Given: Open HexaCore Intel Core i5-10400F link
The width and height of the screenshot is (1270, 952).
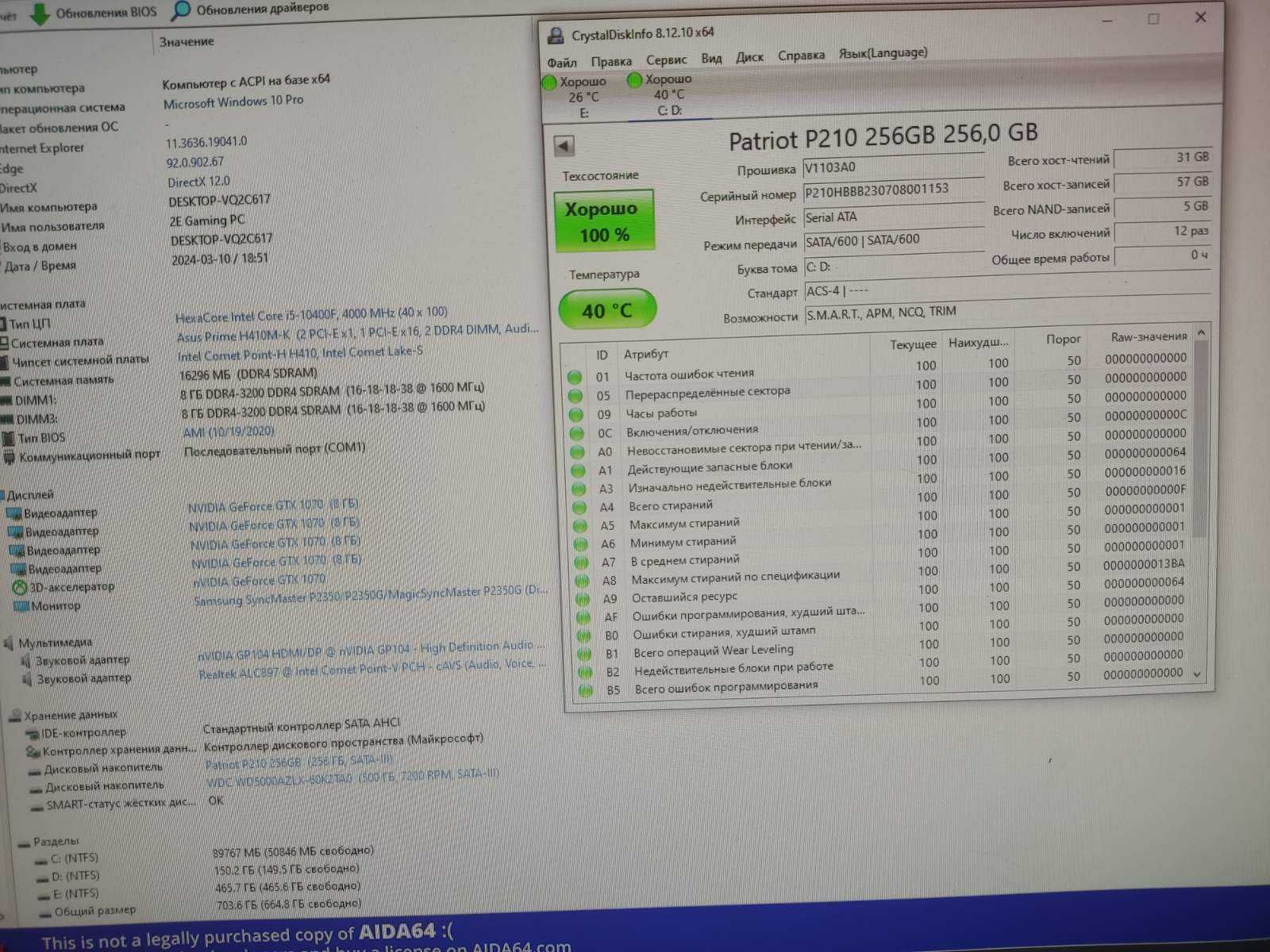Looking at the screenshot, I should 311,314.
